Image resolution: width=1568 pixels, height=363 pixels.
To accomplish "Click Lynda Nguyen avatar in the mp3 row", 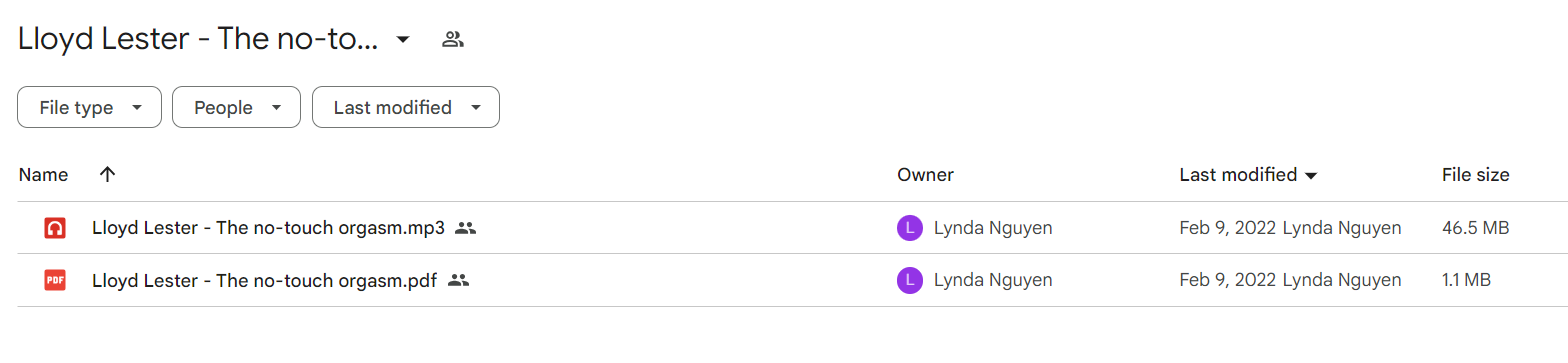I will pos(909,228).
